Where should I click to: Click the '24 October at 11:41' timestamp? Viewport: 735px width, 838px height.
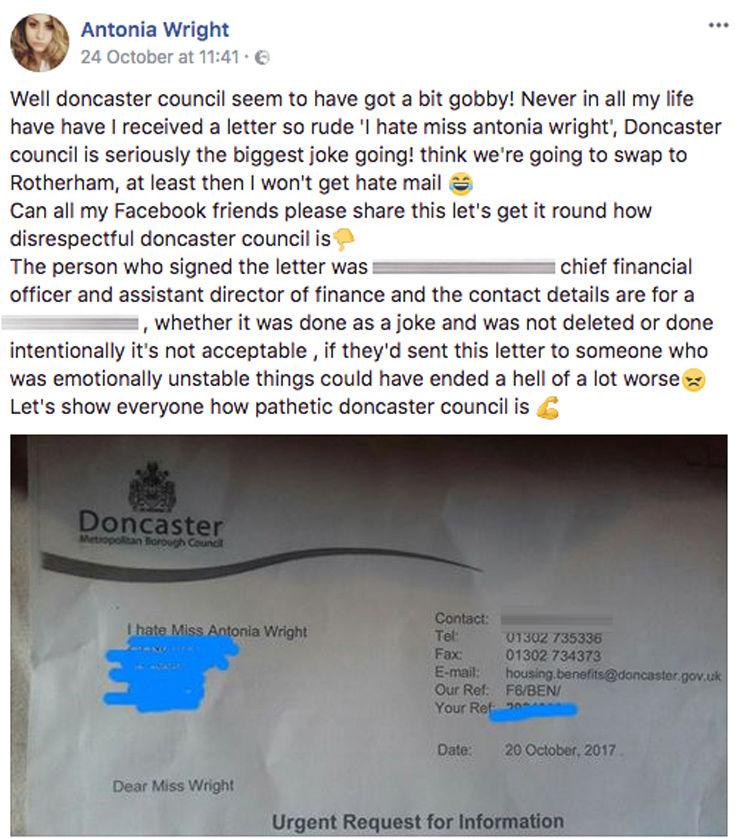tap(159, 57)
